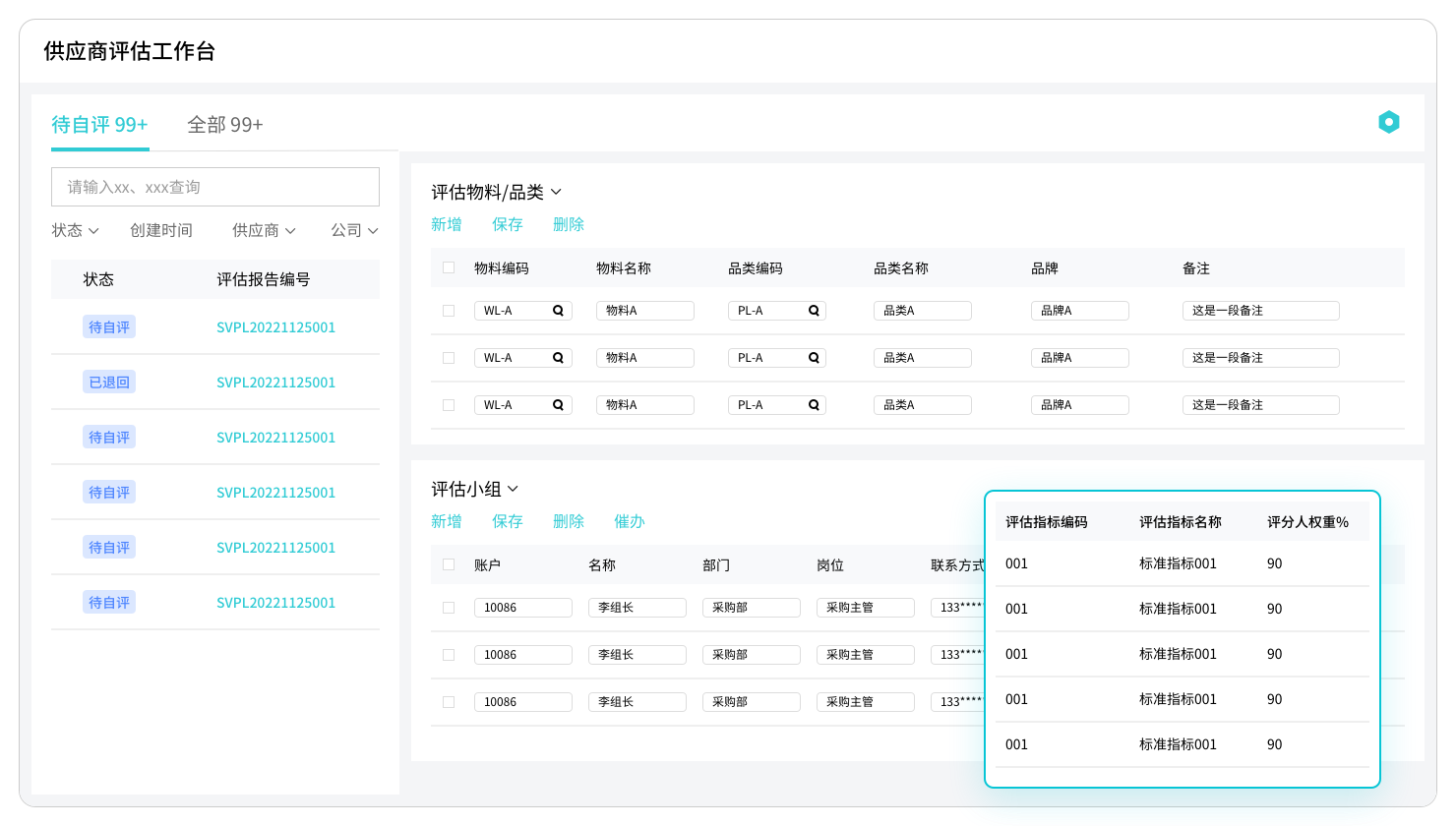This screenshot has width=1456, height=826.
Task: Click 评估指标编码 column header in popup
Action: (x=1047, y=522)
